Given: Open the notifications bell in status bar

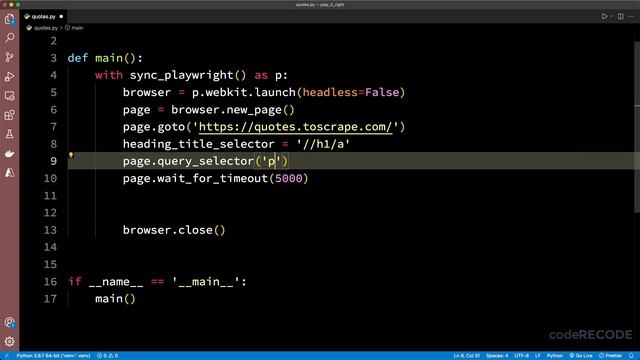Looking at the screenshot, I should pos(631,356).
